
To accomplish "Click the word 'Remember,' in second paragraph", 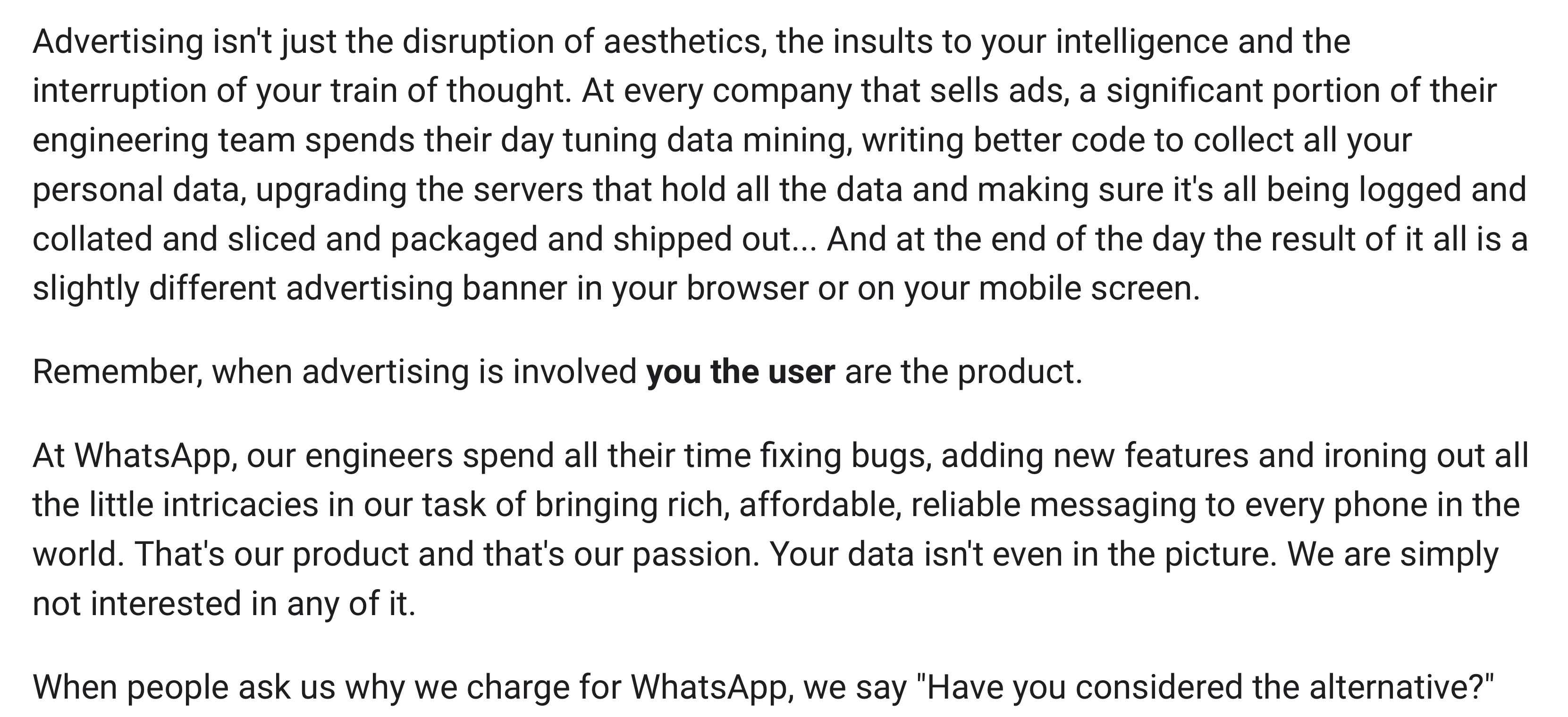I will tap(118, 372).
